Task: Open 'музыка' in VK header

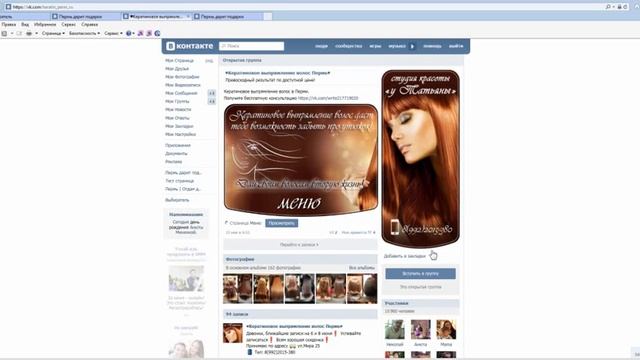Action: click(397, 46)
